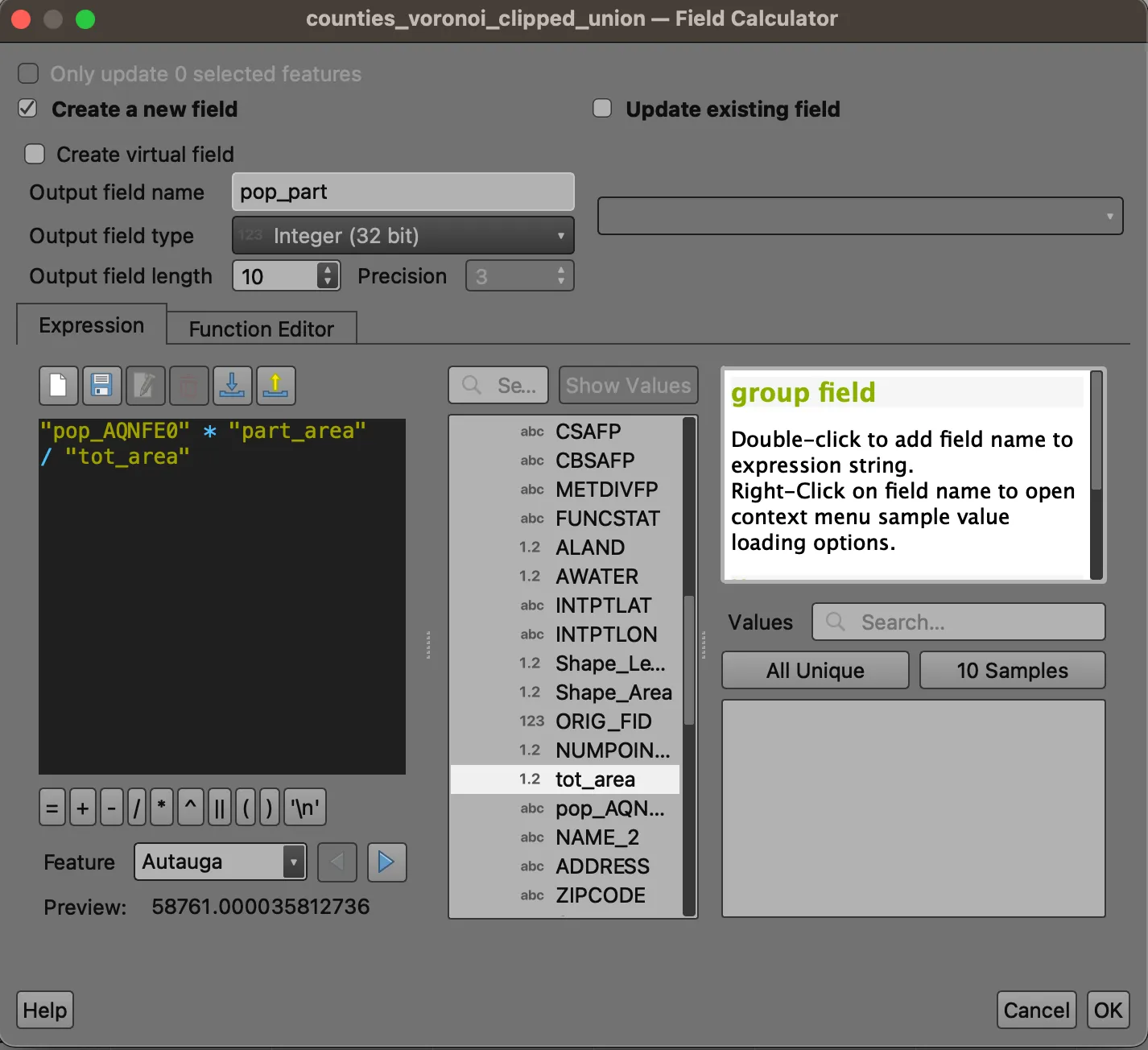The image size is (1148, 1050).
Task: Open the existing field selection combo box
Action: tap(860, 216)
